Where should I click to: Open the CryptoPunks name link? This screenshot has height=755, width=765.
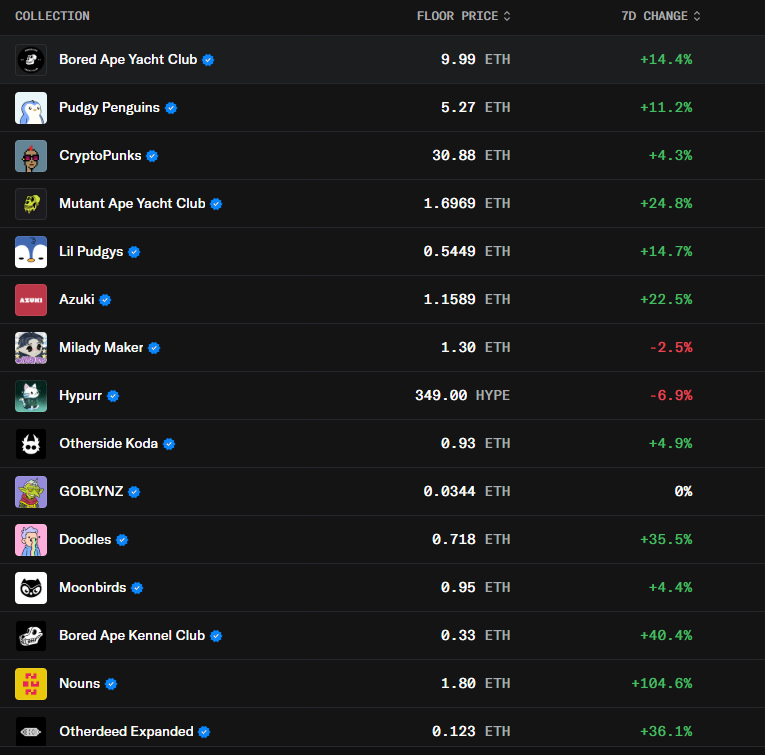pyautogui.click(x=100, y=156)
